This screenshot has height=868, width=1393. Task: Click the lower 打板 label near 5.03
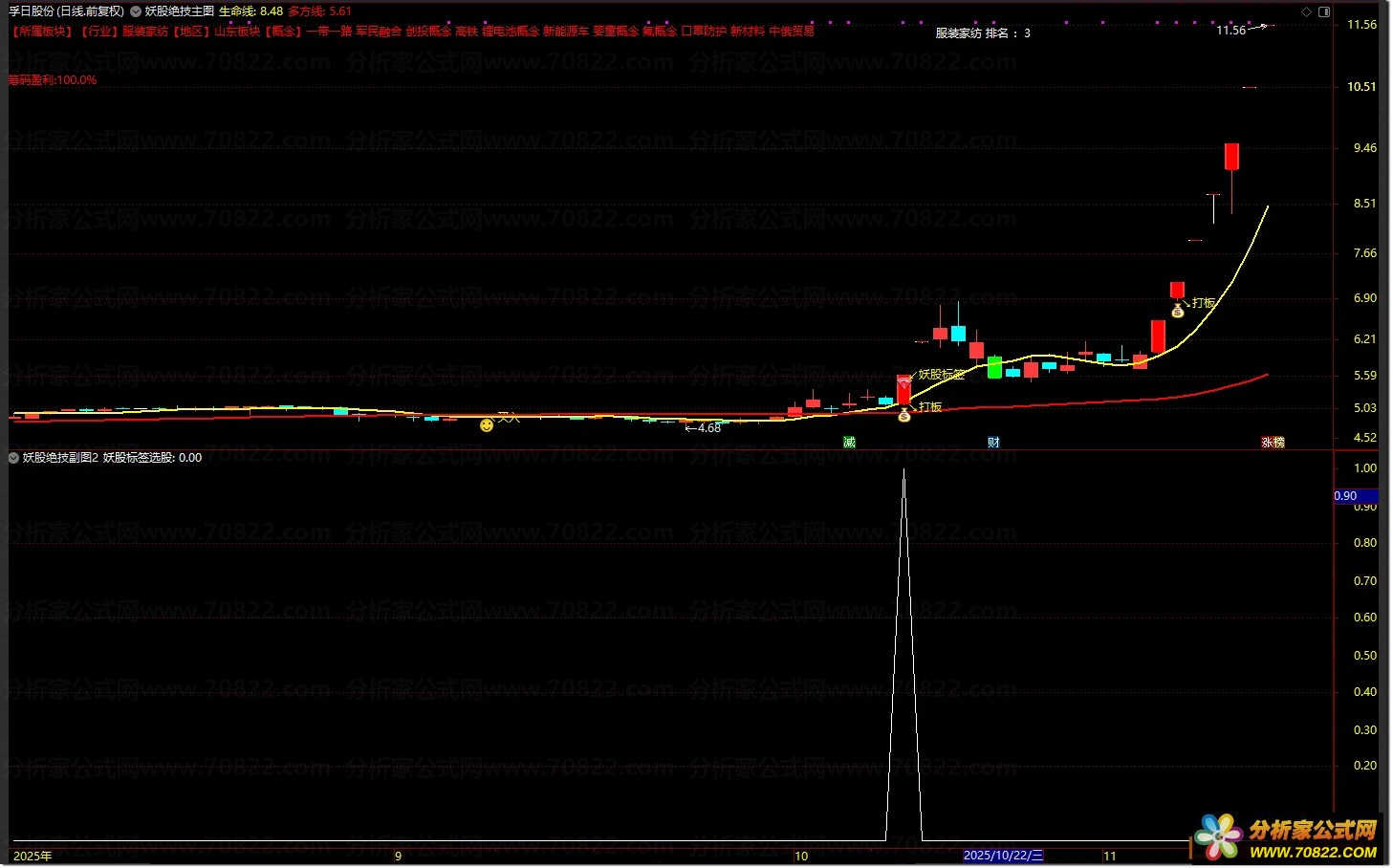pyautogui.click(x=930, y=407)
